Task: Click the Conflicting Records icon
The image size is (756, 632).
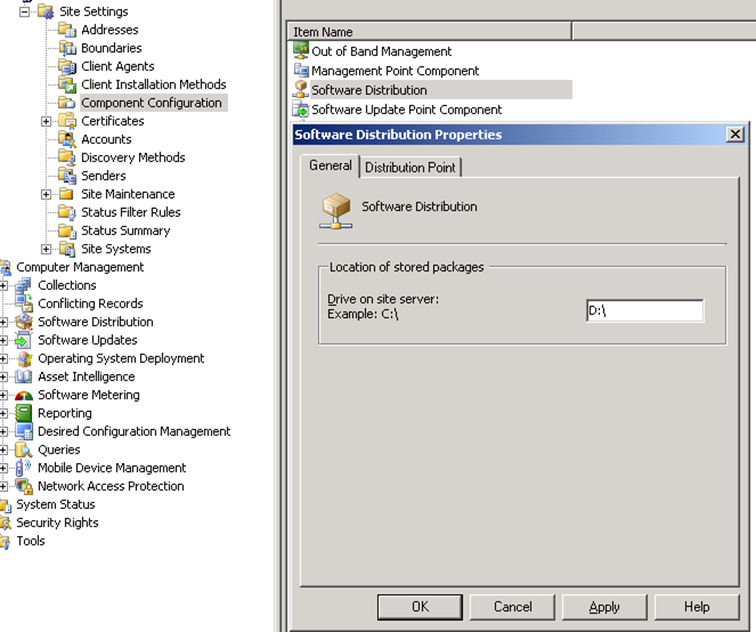Action: (24, 304)
